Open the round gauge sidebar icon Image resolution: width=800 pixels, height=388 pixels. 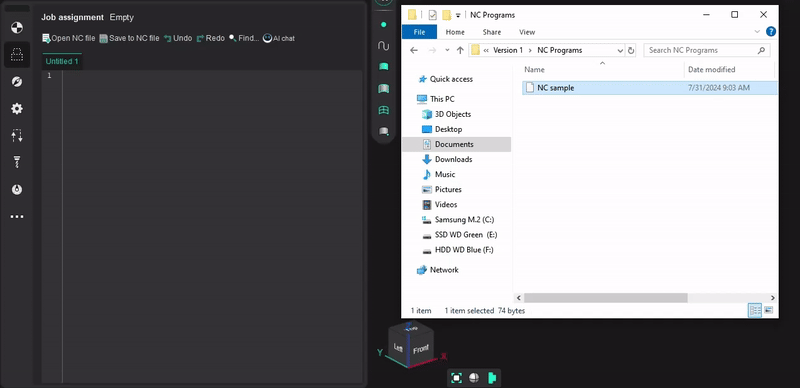[x=17, y=189]
